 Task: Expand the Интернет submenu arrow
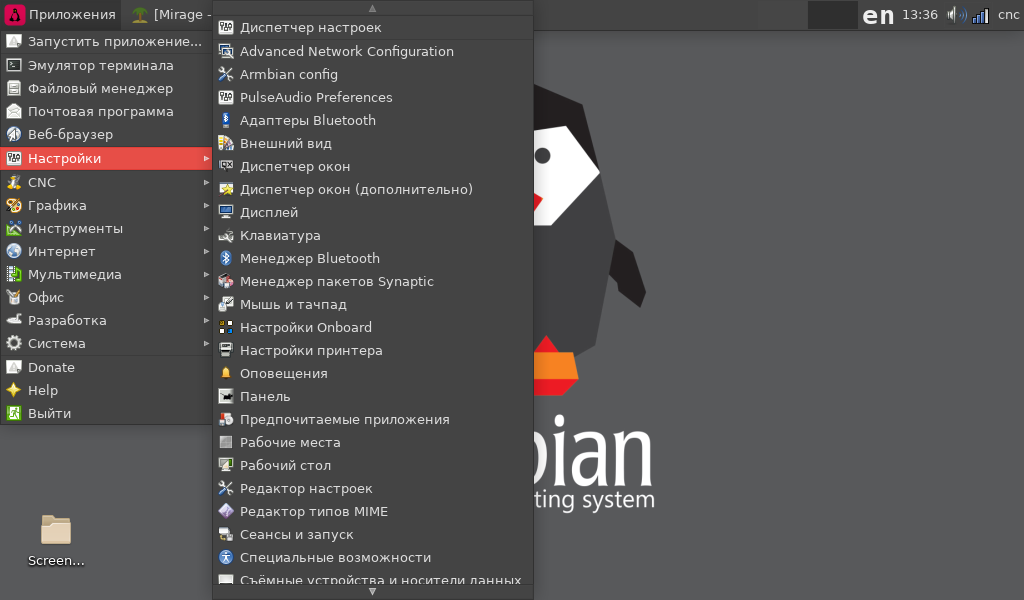tap(206, 251)
